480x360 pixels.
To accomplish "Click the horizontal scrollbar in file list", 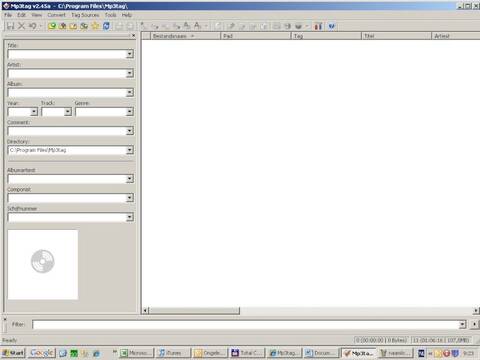I will (x=310, y=311).
